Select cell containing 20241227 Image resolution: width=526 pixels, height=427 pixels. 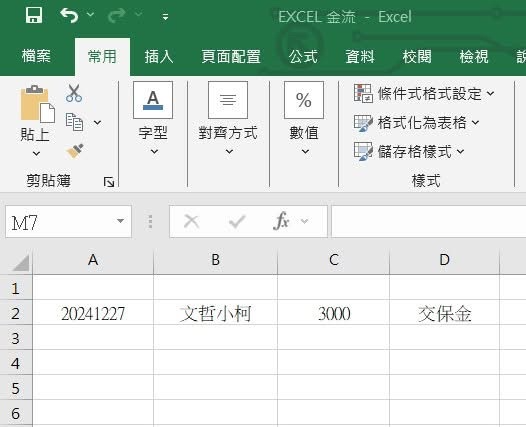tap(93, 313)
